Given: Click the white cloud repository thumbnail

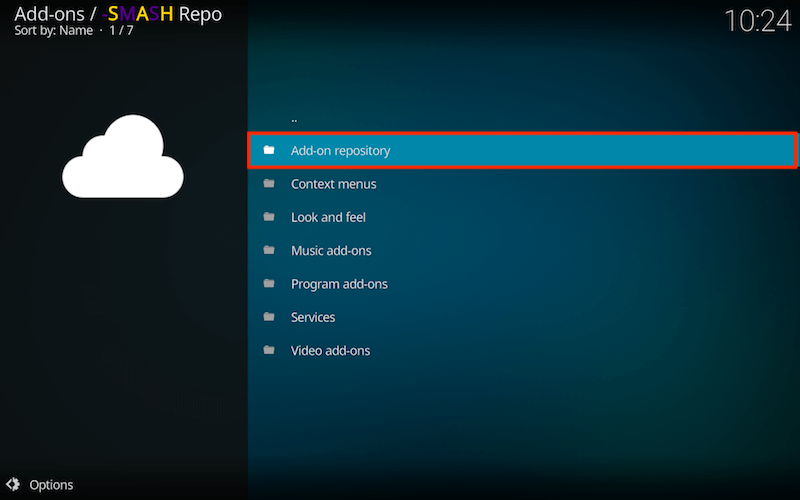Looking at the screenshot, I should click(123, 156).
